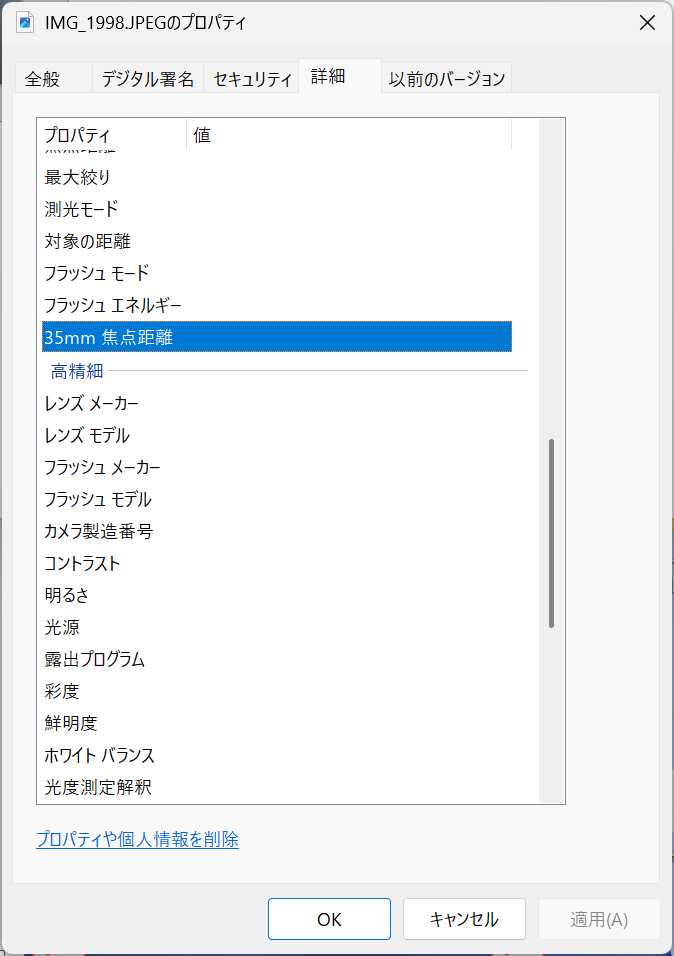
Task: Select the 測光モード property row
Action: tap(81, 210)
